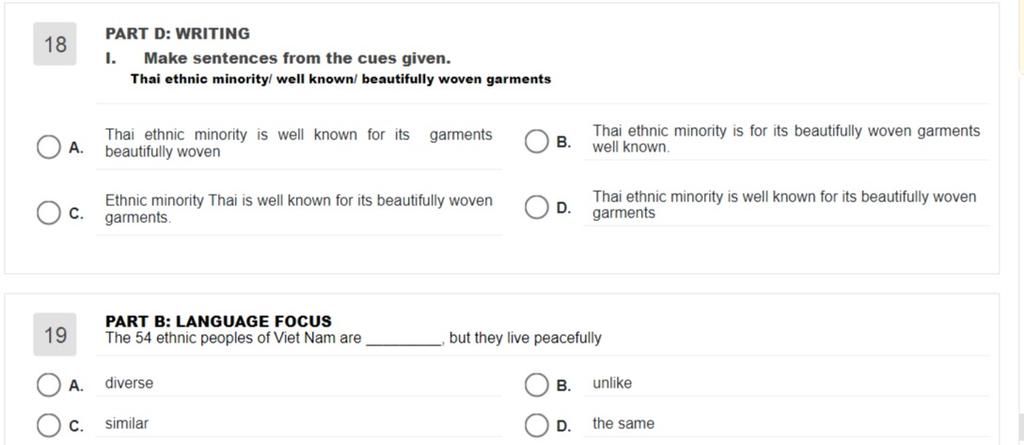Viewport: 1024px width, 445px height.
Task: Select radio button A for question 18
Action: coord(48,147)
